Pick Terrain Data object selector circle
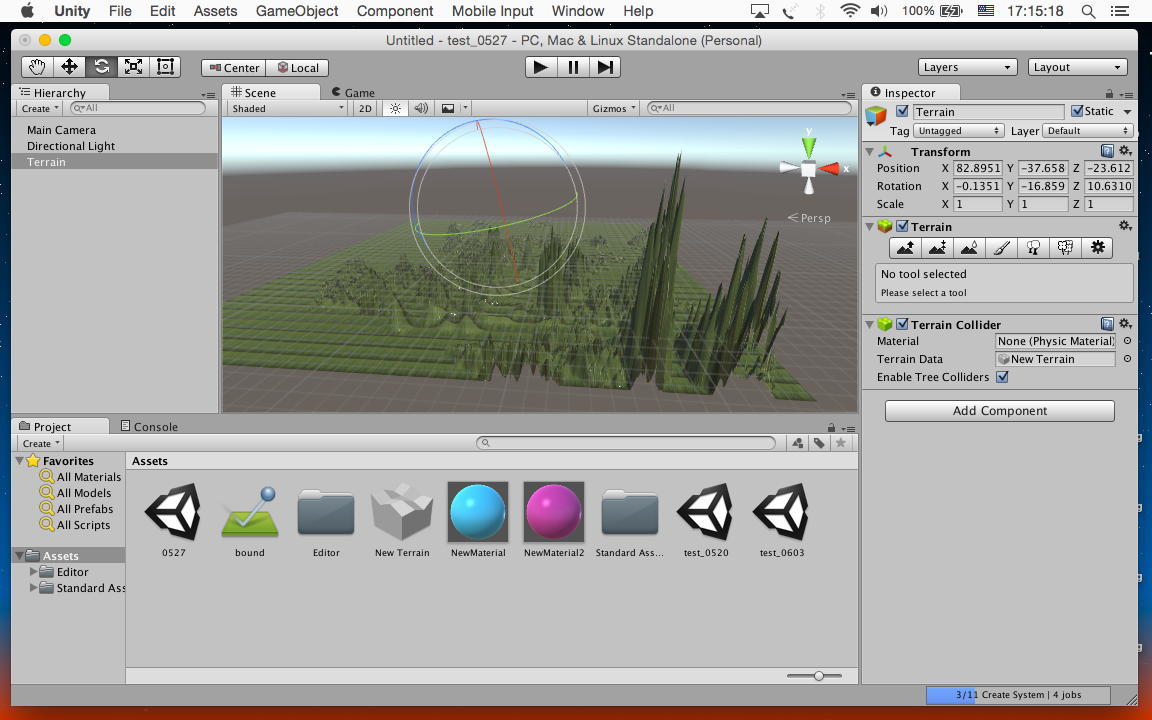This screenshot has height=720, width=1152. pyautogui.click(x=1127, y=359)
